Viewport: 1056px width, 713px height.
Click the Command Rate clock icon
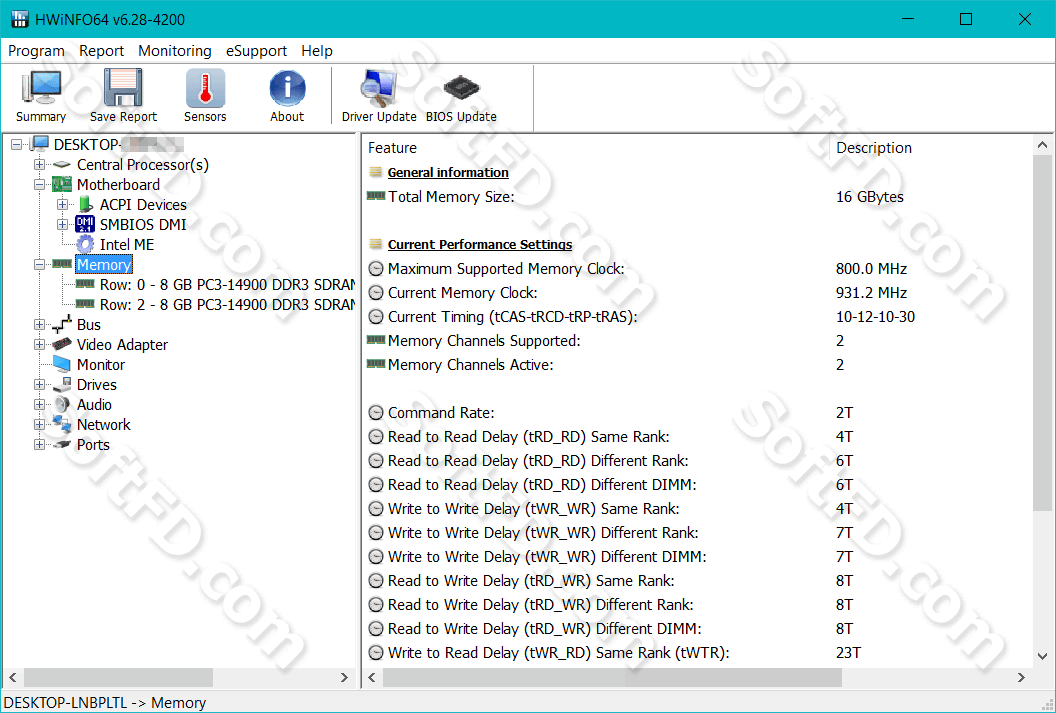tap(376, 413)
